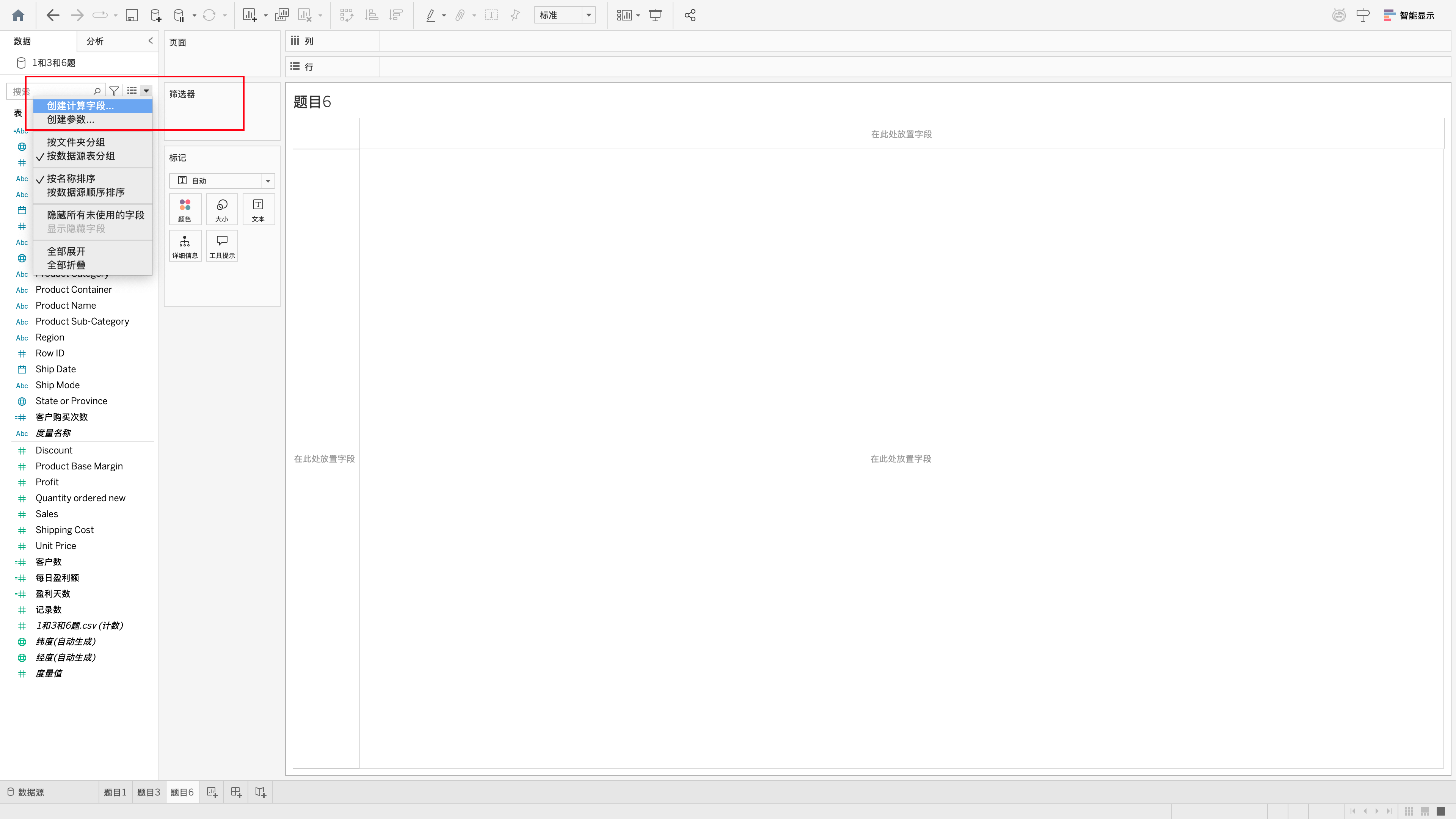This screenshot has width=1456, height=819.
Task: Duplicate the current worksheet
Action: click(281, 15)
